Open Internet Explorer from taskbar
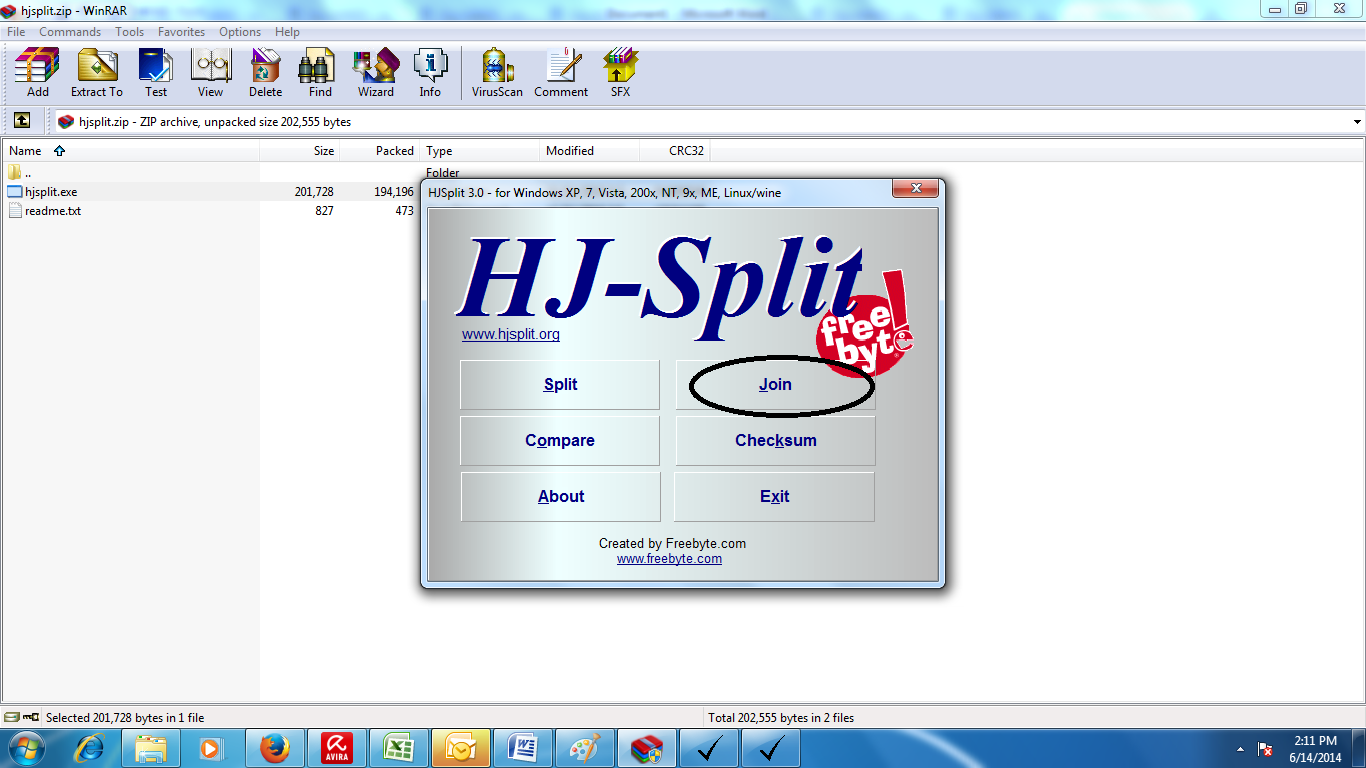The height and width of the screenshot is (768, 1366). tap(90, 748)
